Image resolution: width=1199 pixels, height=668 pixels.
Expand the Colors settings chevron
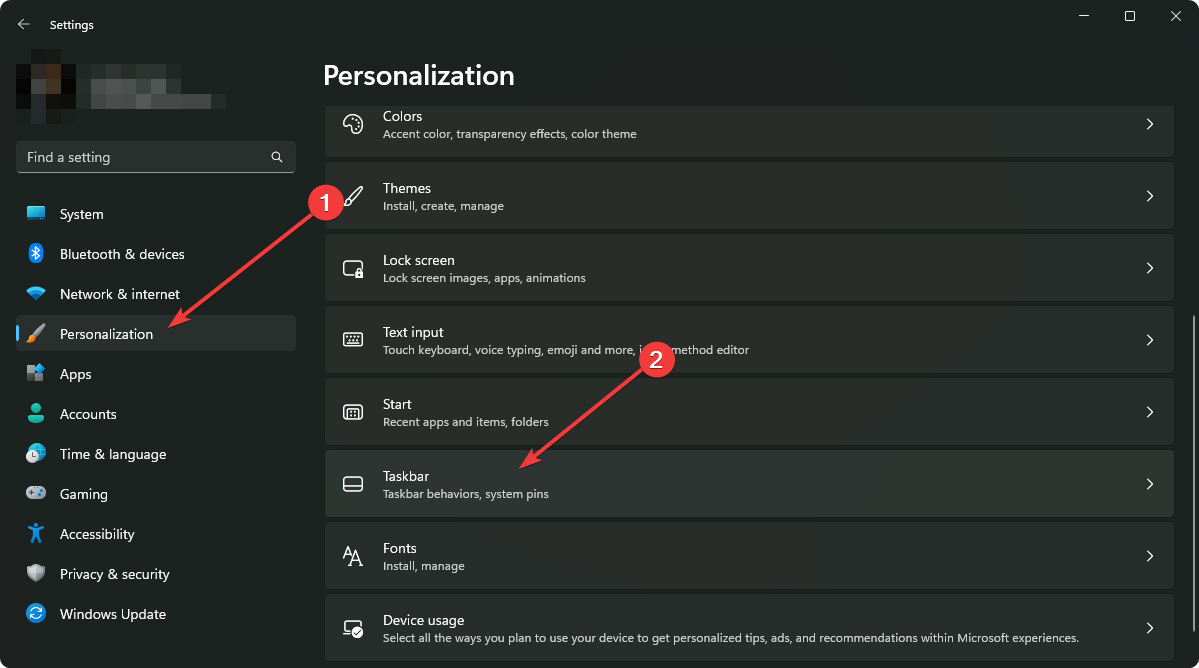click(x=1150, y=124)
